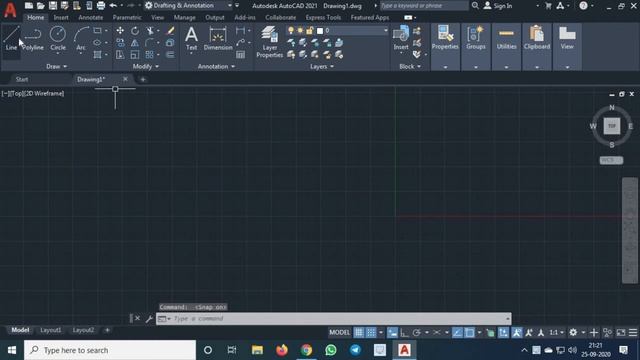Open the Express Tools tab

tap(323, 18)
